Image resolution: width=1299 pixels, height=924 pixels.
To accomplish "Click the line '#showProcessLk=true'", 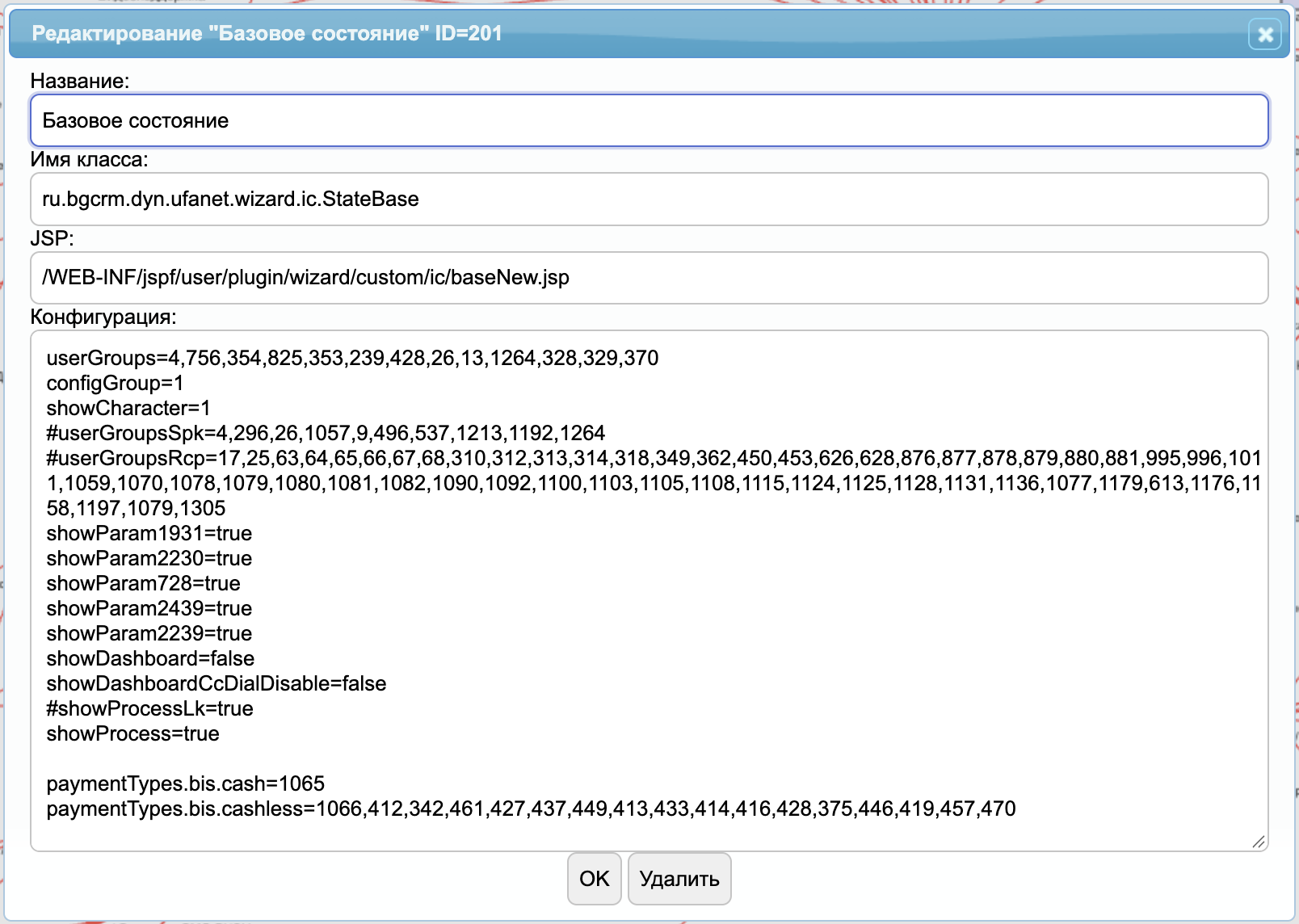I will click(150, 708).
